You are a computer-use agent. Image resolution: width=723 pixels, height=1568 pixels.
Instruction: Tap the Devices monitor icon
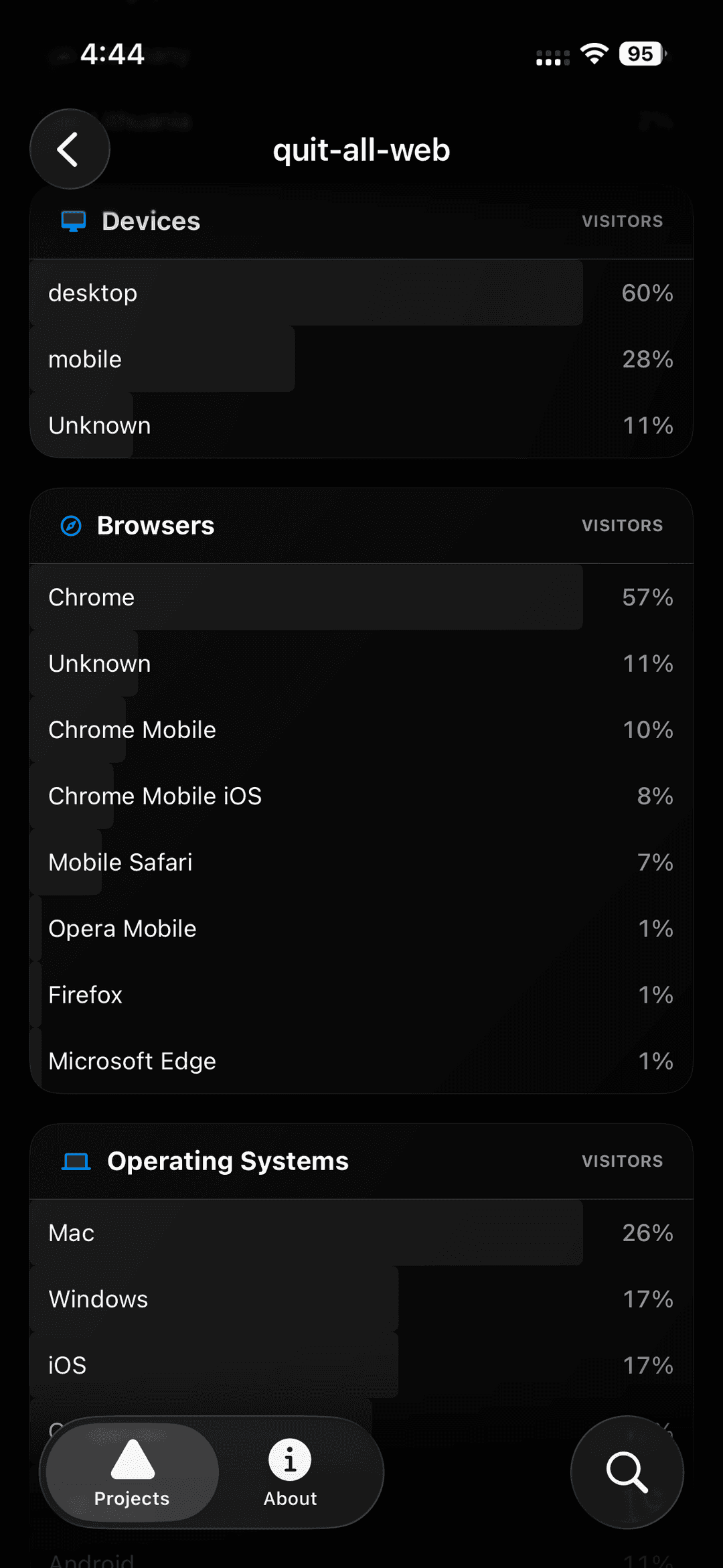click(x=74, y=221)
